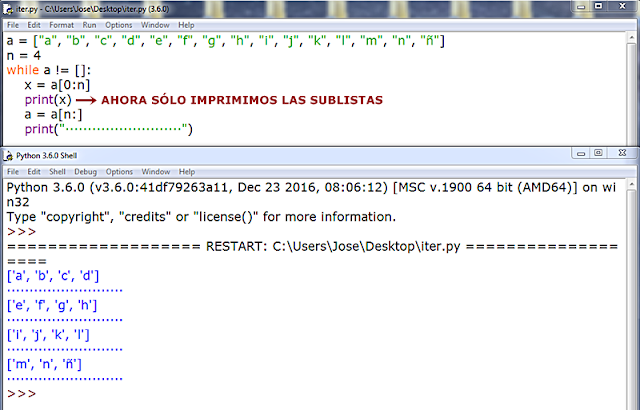Open File menu in Python Shell window
The height and width of the screenshot is (410, 640).
(13, 171)
